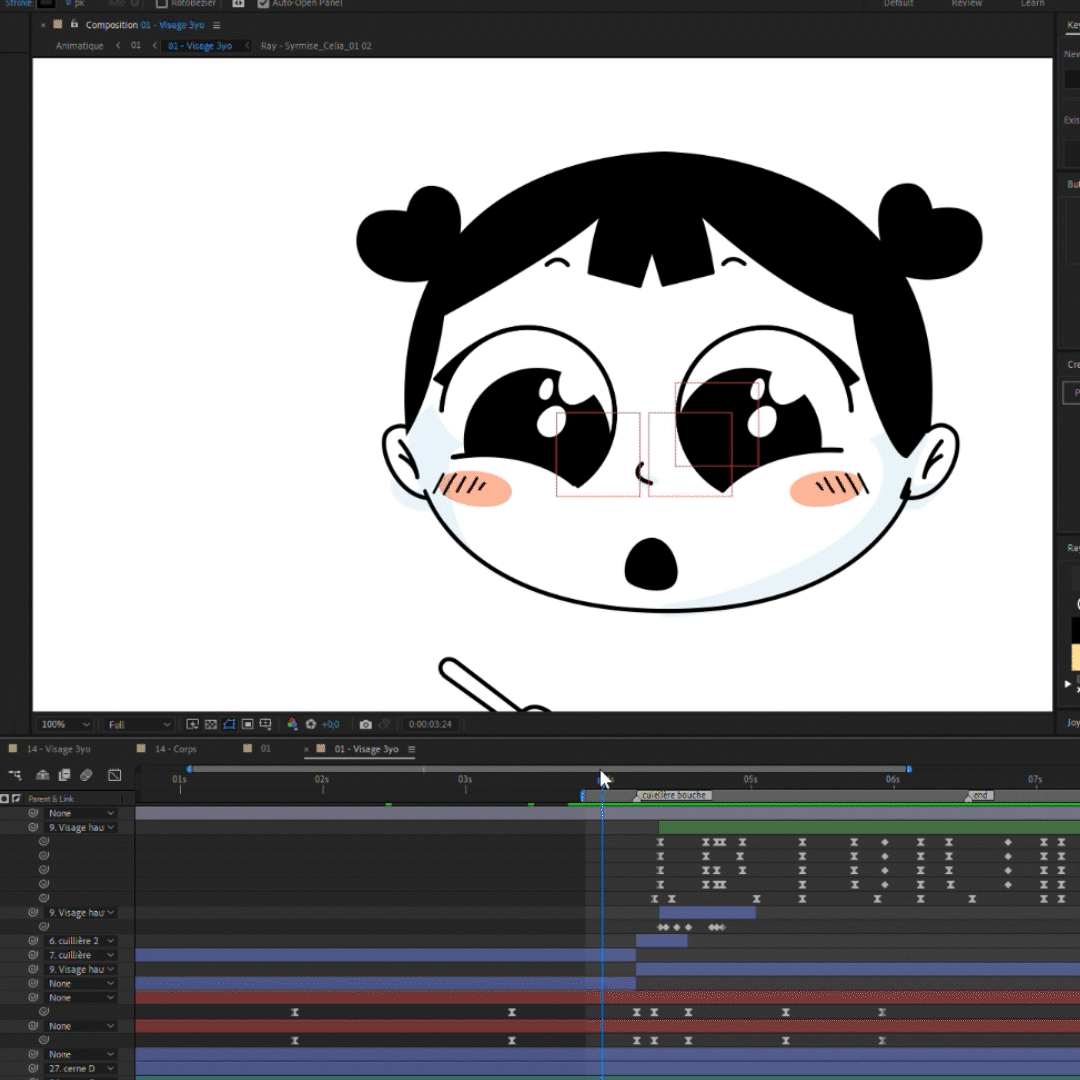Toggle hide shy layers in timeline

pyautogui.click(x=42, y=775)
